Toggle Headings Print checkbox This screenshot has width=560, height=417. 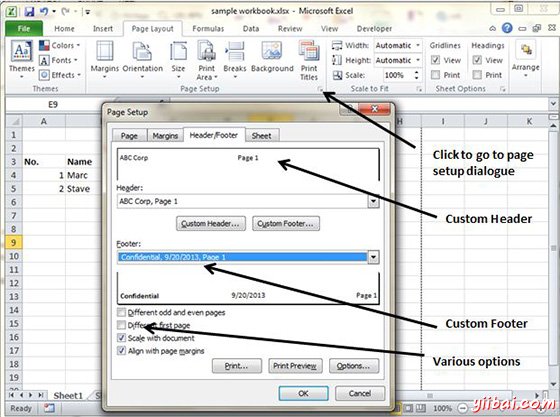pyautogui.click(x=477, y=75)
